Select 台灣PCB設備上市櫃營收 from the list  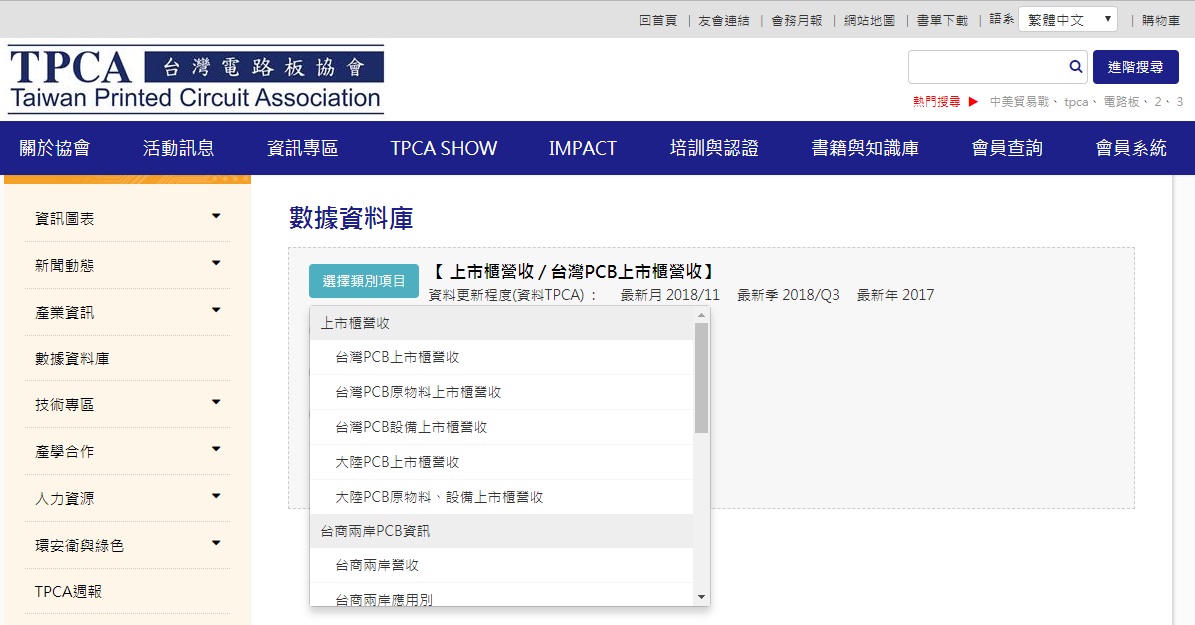coord(501,427)
